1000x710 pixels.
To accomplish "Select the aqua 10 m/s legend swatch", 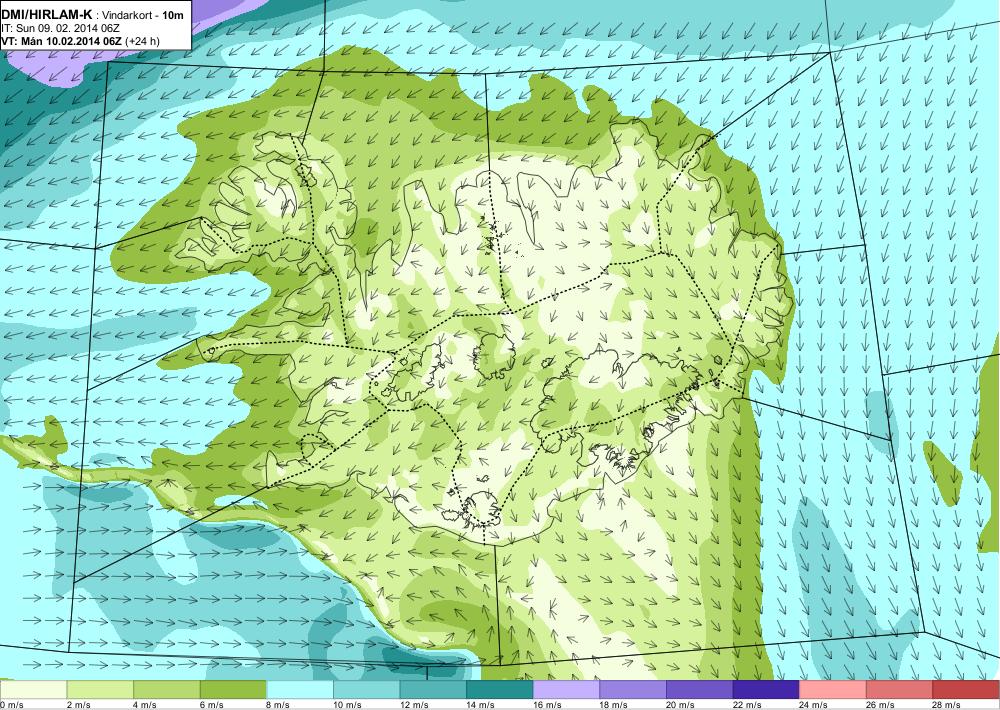I will tap(366, 690).
